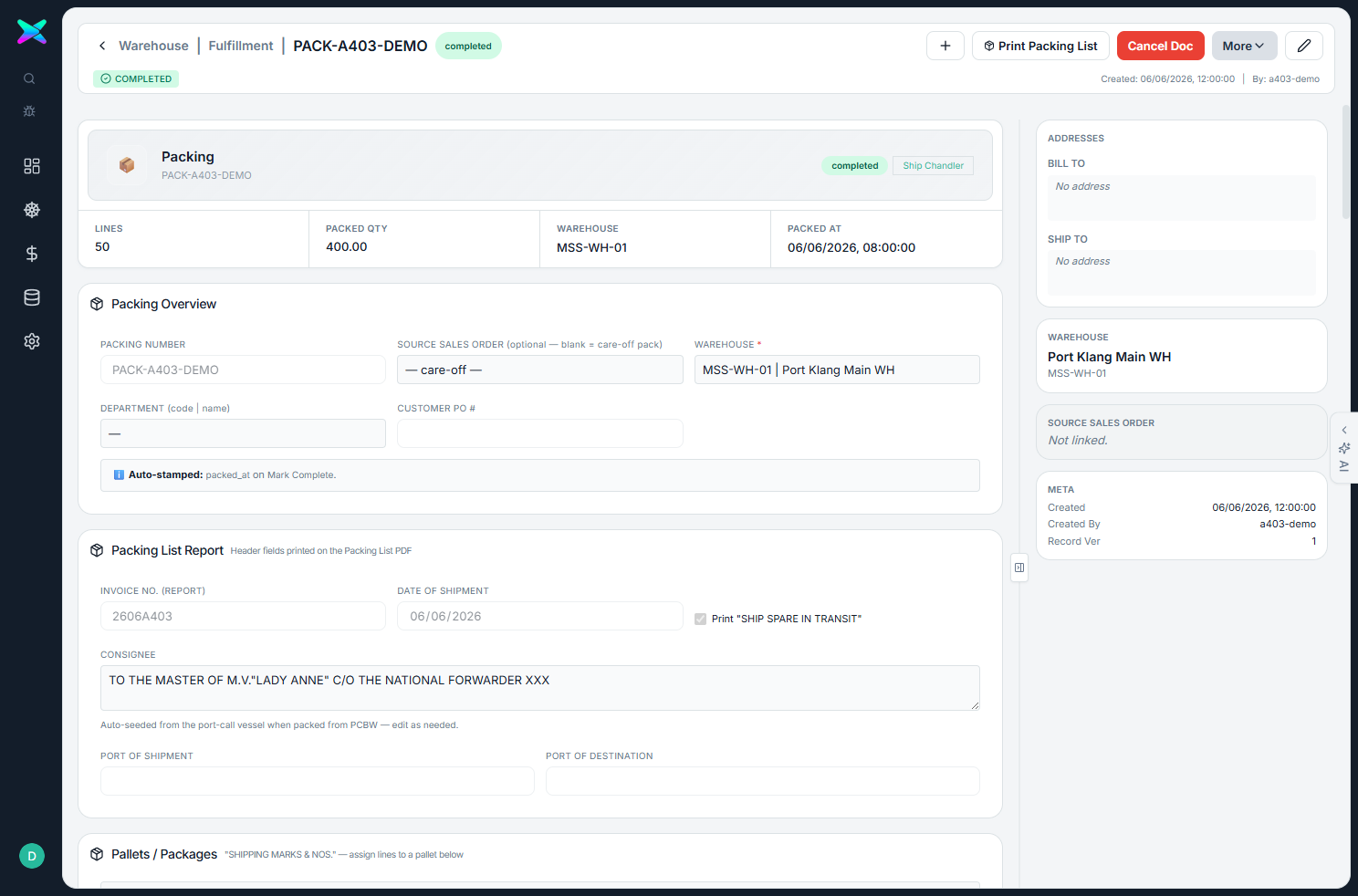
Task: Click the user avatar D
Action: point(32,856)
